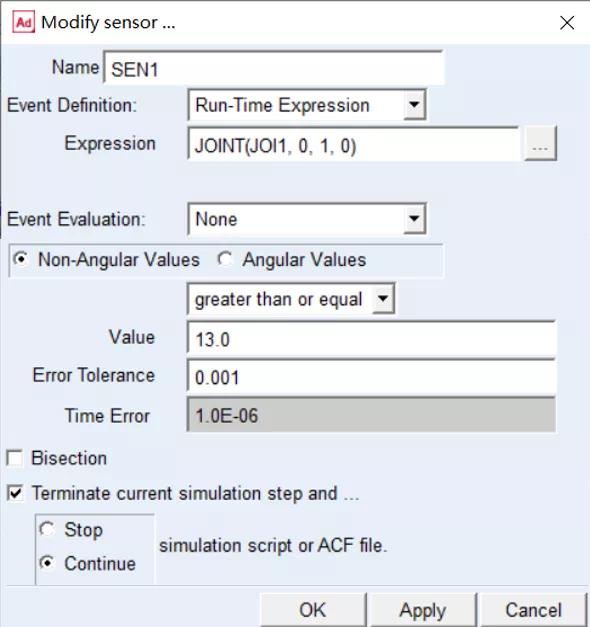590x627 pixels.
Task: Cancel the sensor modification
Action: (533, 610)
